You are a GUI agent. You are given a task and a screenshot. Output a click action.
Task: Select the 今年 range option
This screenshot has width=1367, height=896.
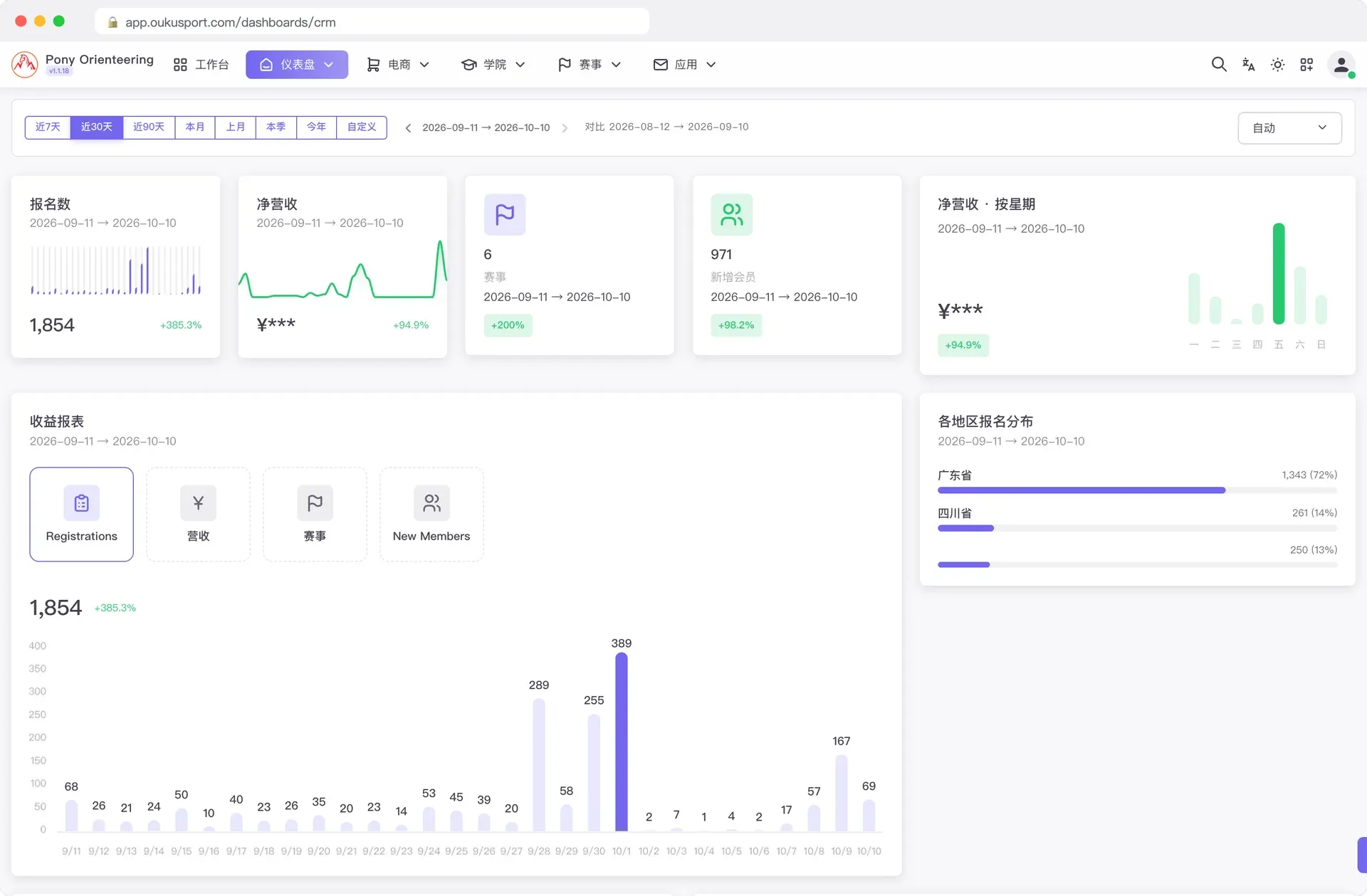(x=317, y=127)
